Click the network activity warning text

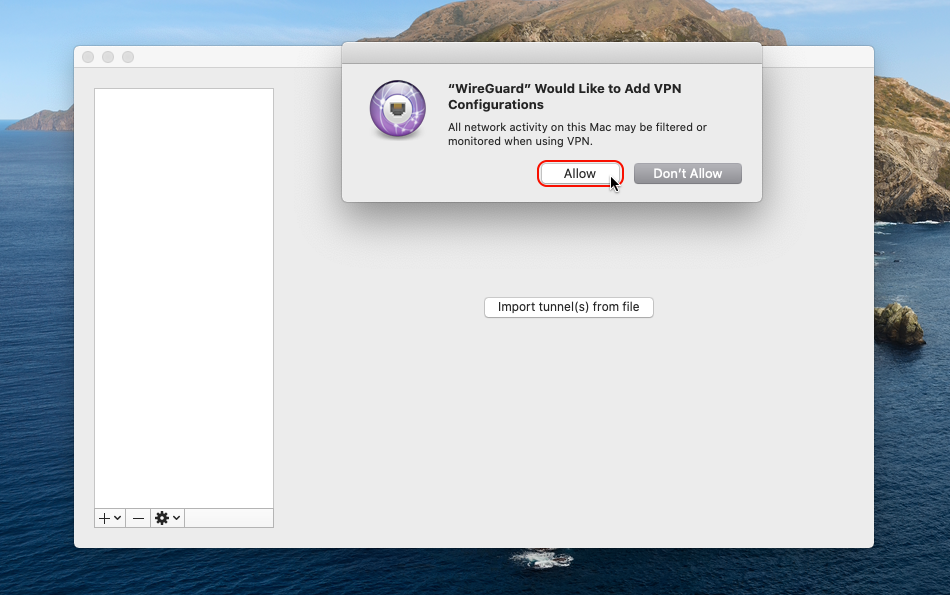coord(577,134)
